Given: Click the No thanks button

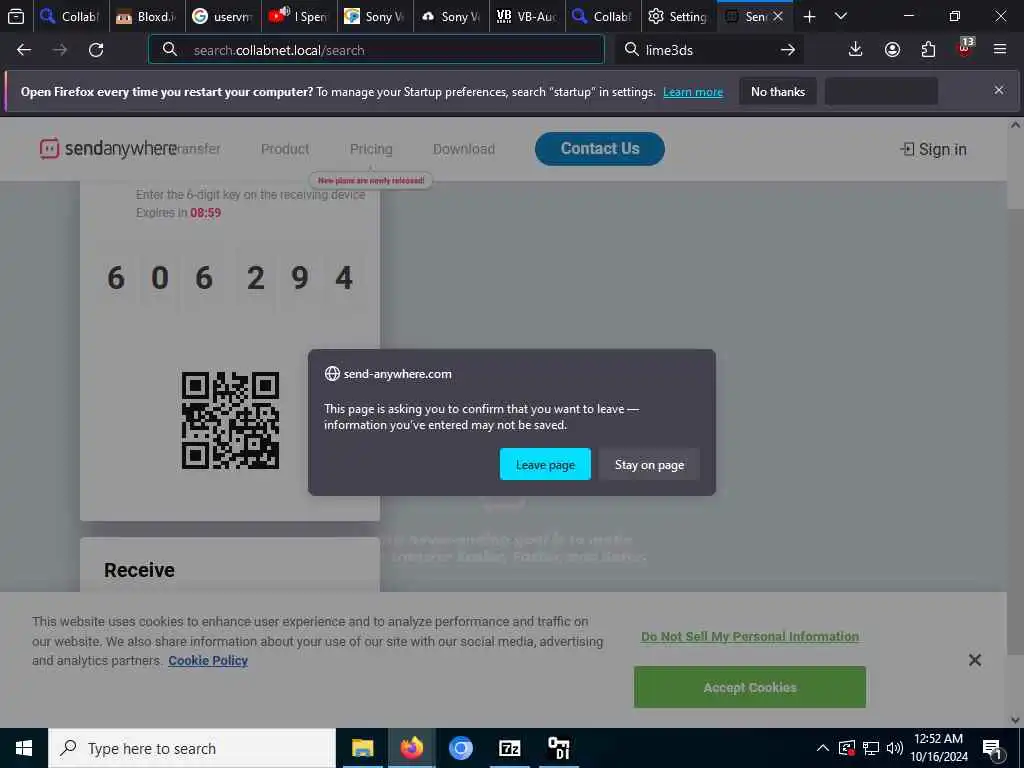Looking at the screenshot, I should [778, 91].
